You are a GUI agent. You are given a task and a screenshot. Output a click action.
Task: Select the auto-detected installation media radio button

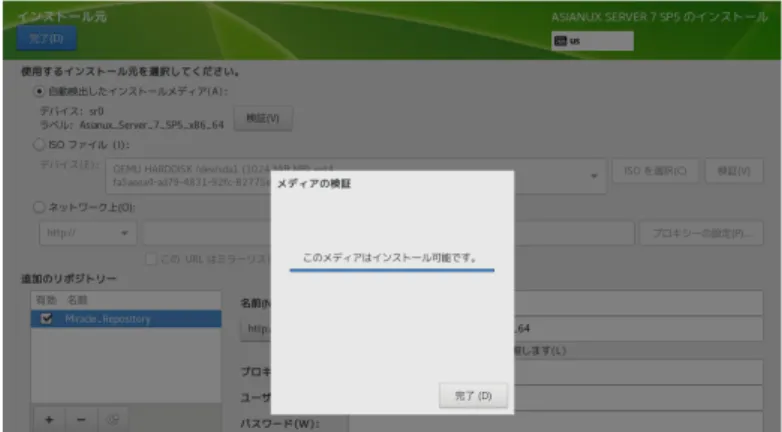click(39, 91)
